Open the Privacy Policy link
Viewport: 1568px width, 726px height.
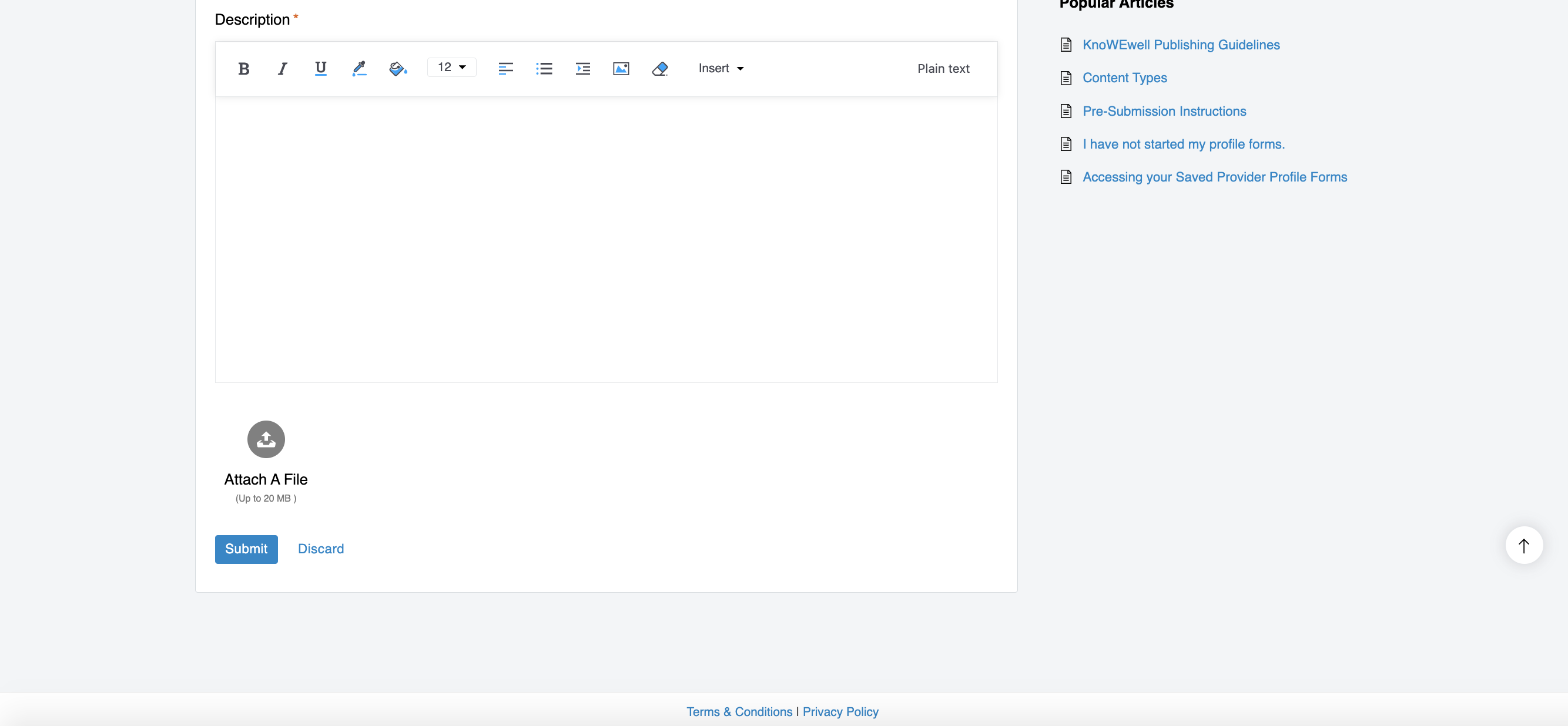click(840, 712)
